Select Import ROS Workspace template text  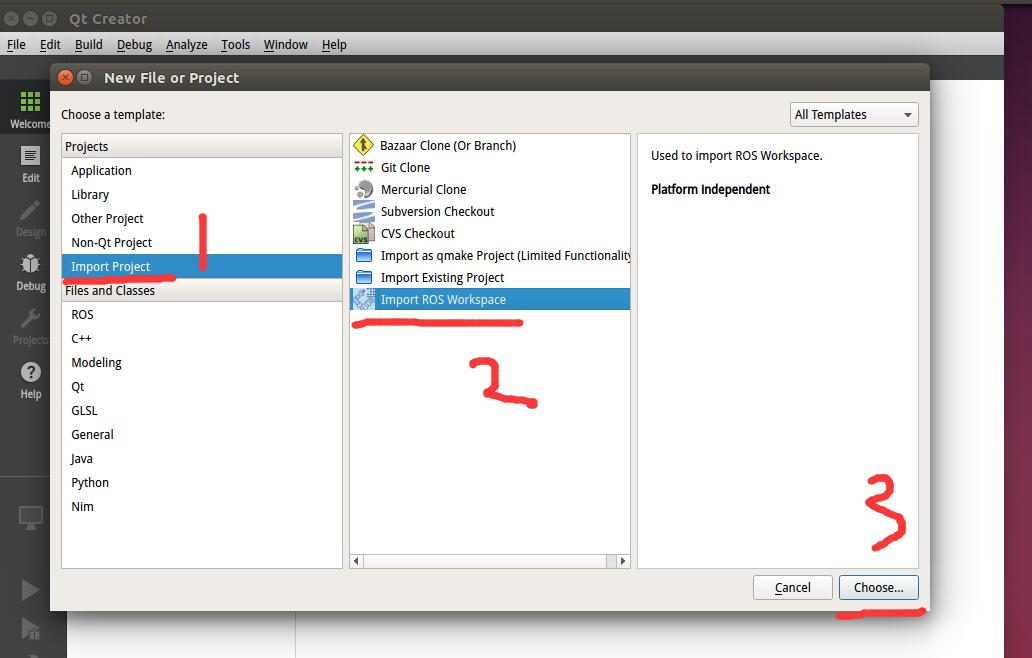(443, 299)
